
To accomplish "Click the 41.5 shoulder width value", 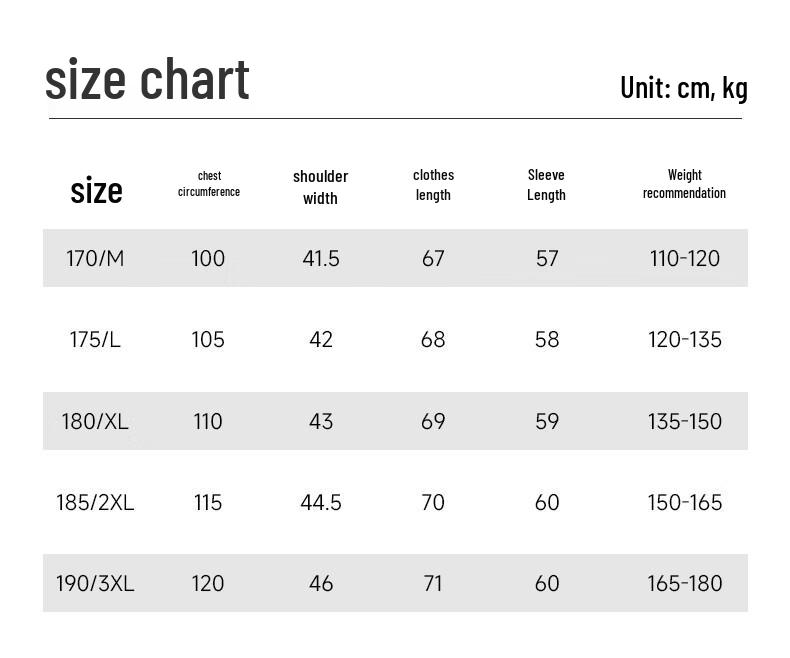I will [x=321, y=258].
